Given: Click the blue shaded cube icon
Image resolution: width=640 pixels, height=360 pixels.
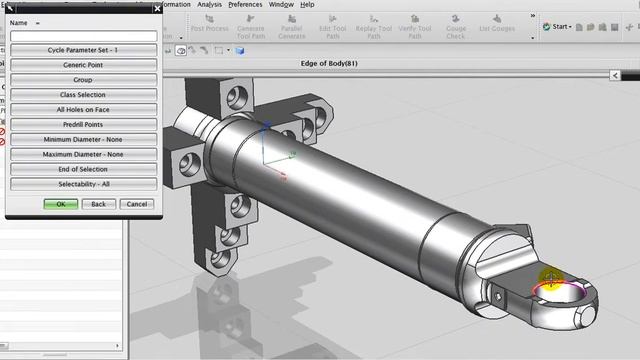Looking at the screenshot, I should (x=240, y=51).
